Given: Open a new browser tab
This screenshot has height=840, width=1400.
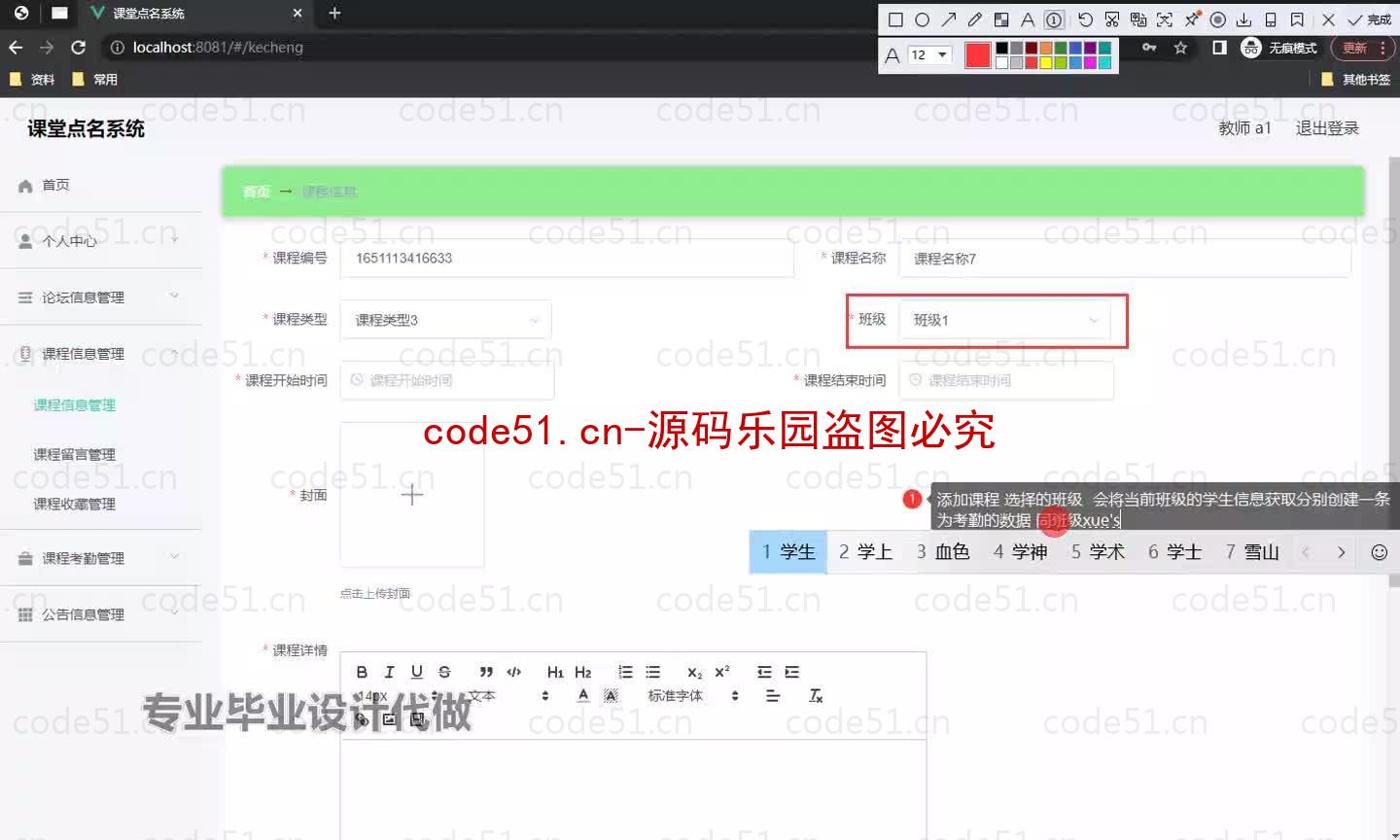Looking at the screenshot, I should [x=334, y=13].
